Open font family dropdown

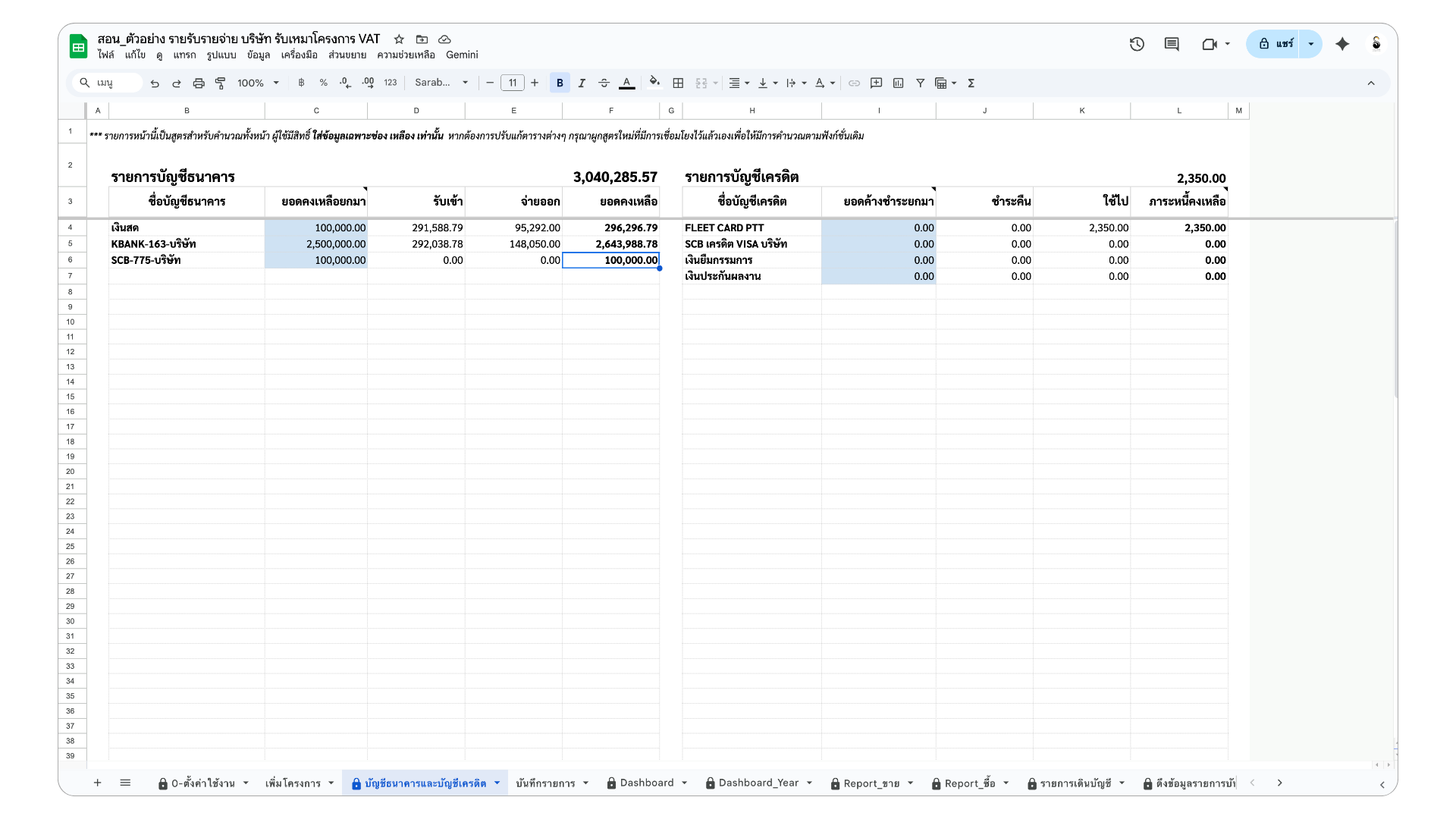[x=441, y=83]
